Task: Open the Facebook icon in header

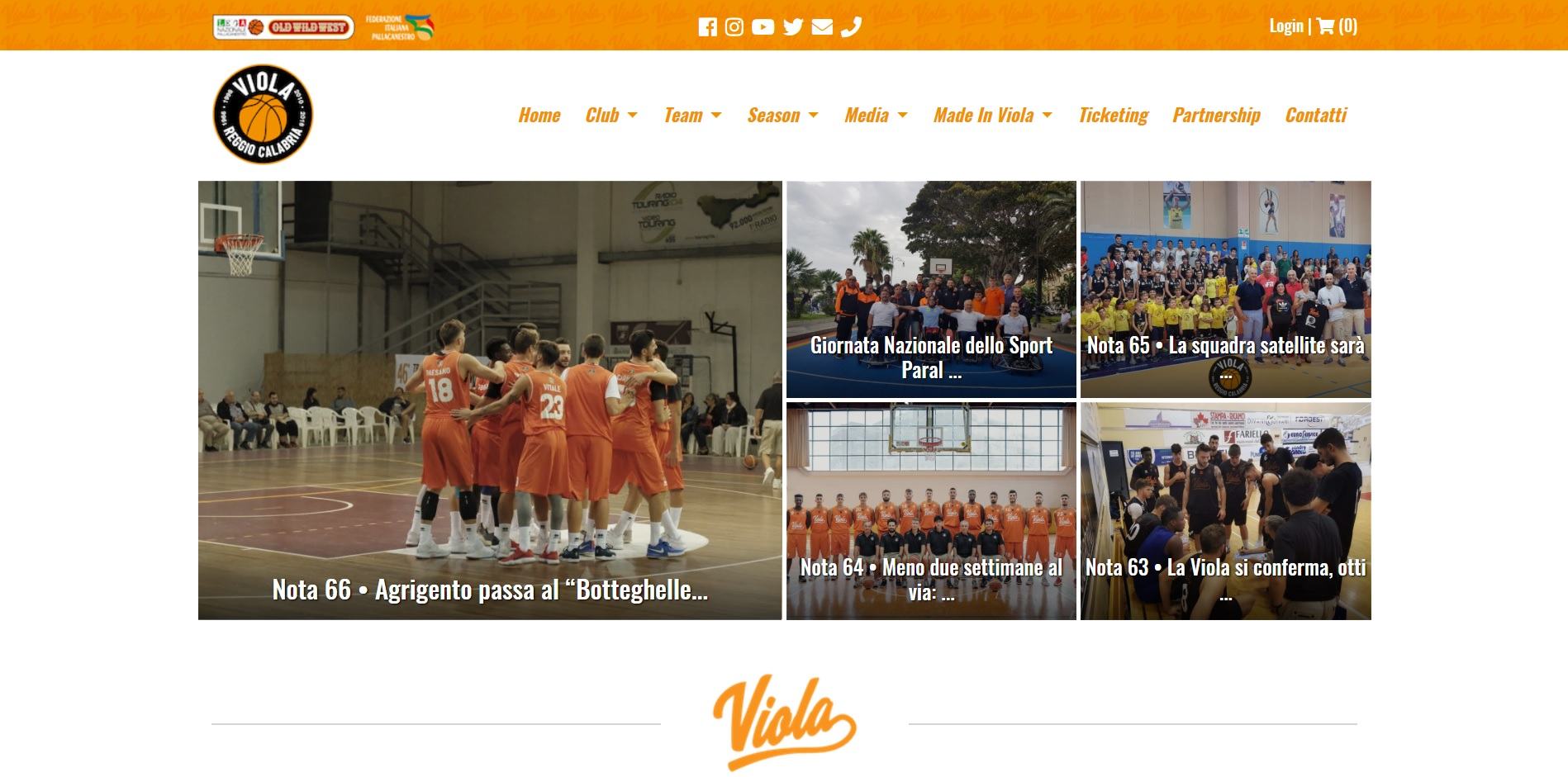Action: pyautogui.click(x=707, y=27)
